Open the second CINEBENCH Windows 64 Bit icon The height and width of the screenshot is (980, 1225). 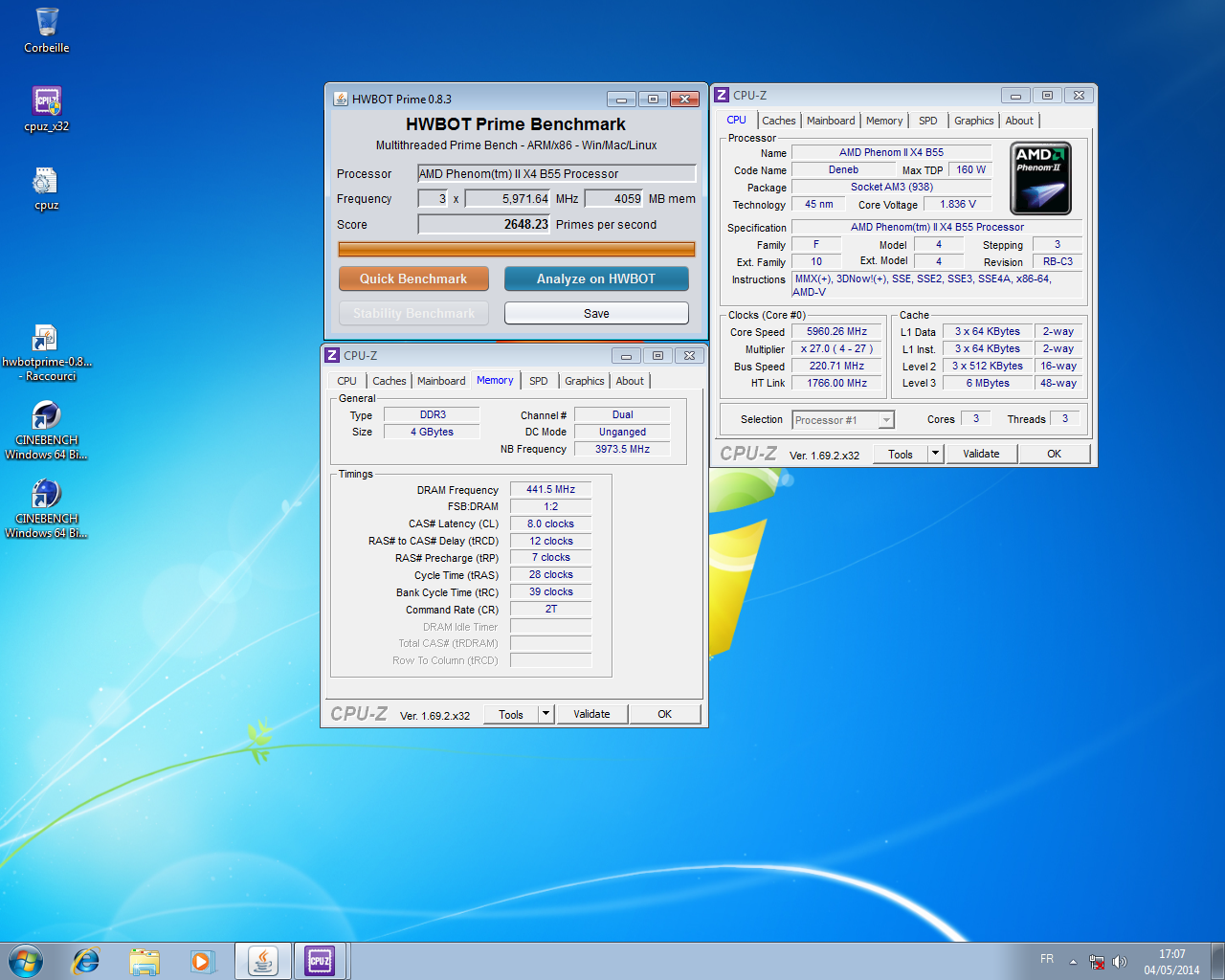pyautogui.click(x=46, y=509)
